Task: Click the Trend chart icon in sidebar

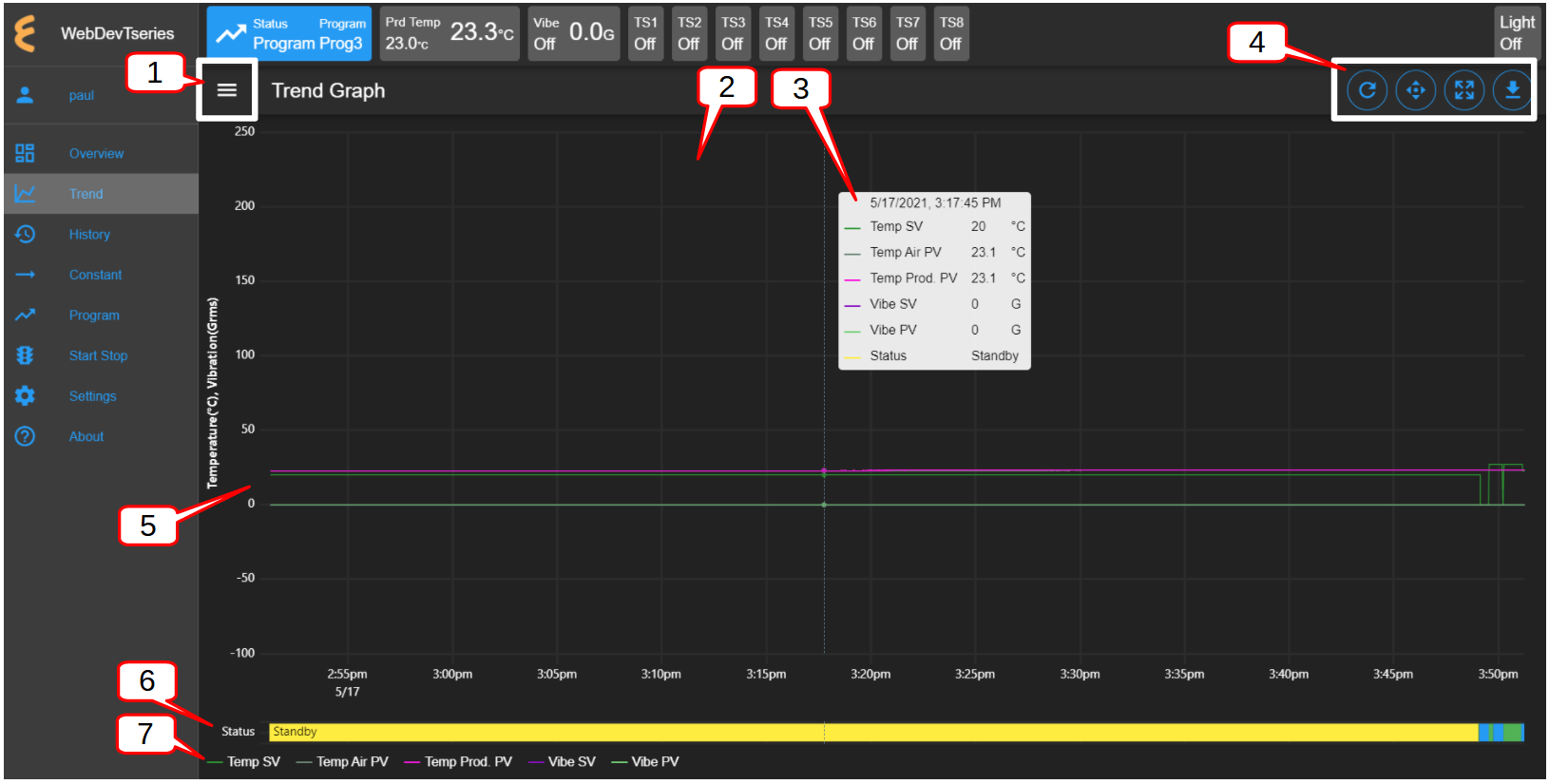Action: tap(25, 194)
